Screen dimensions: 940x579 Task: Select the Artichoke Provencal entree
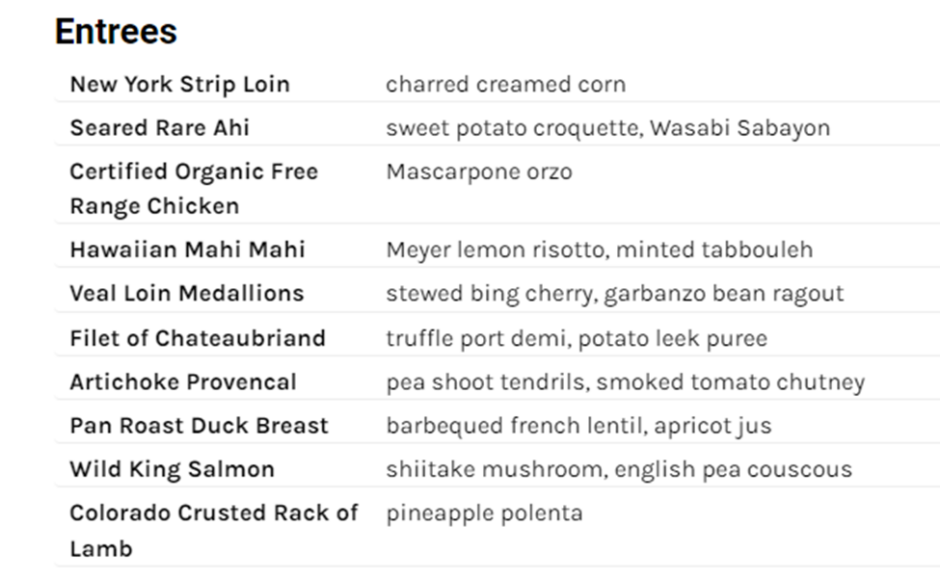point(183,382)
